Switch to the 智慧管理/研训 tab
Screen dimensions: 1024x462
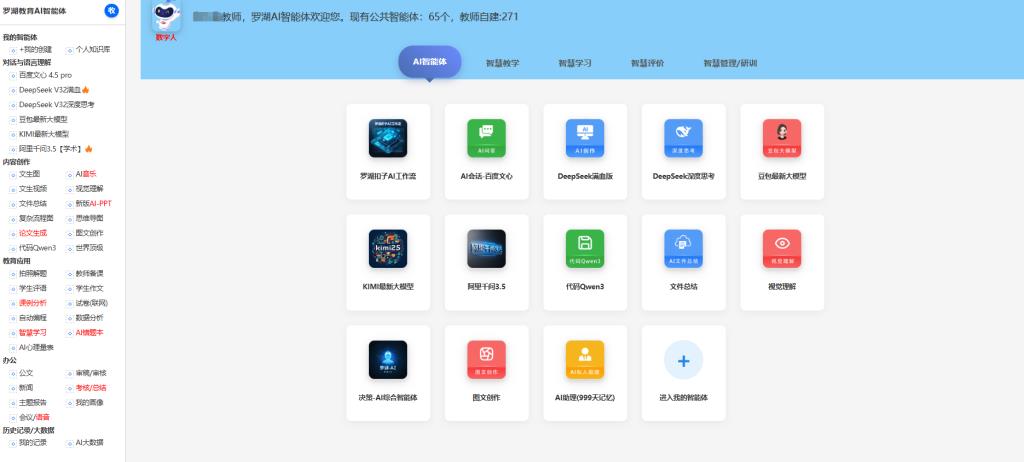(730, 63)
